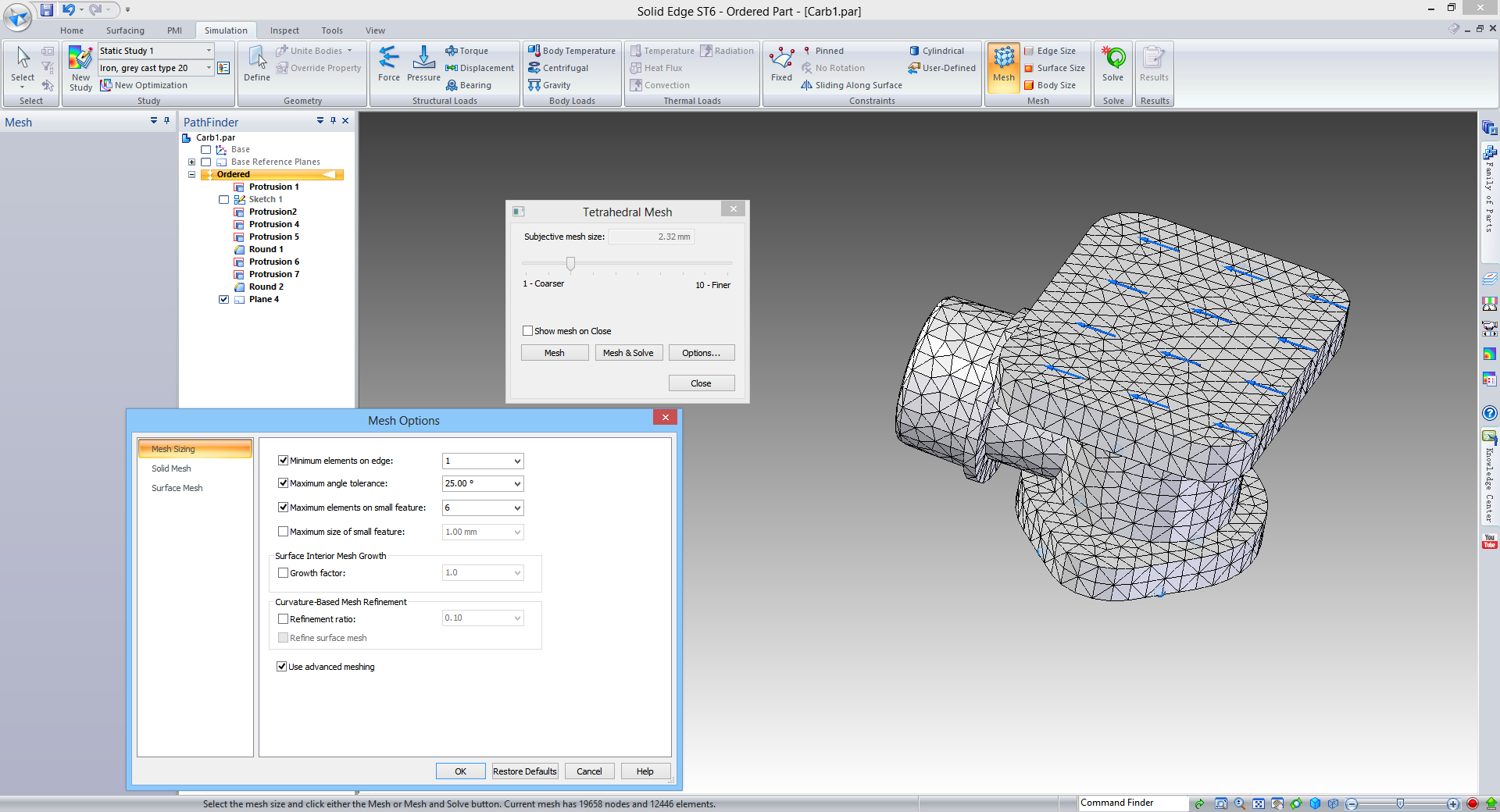Switch to the Inspect ribbon tab

pos(284,30)
